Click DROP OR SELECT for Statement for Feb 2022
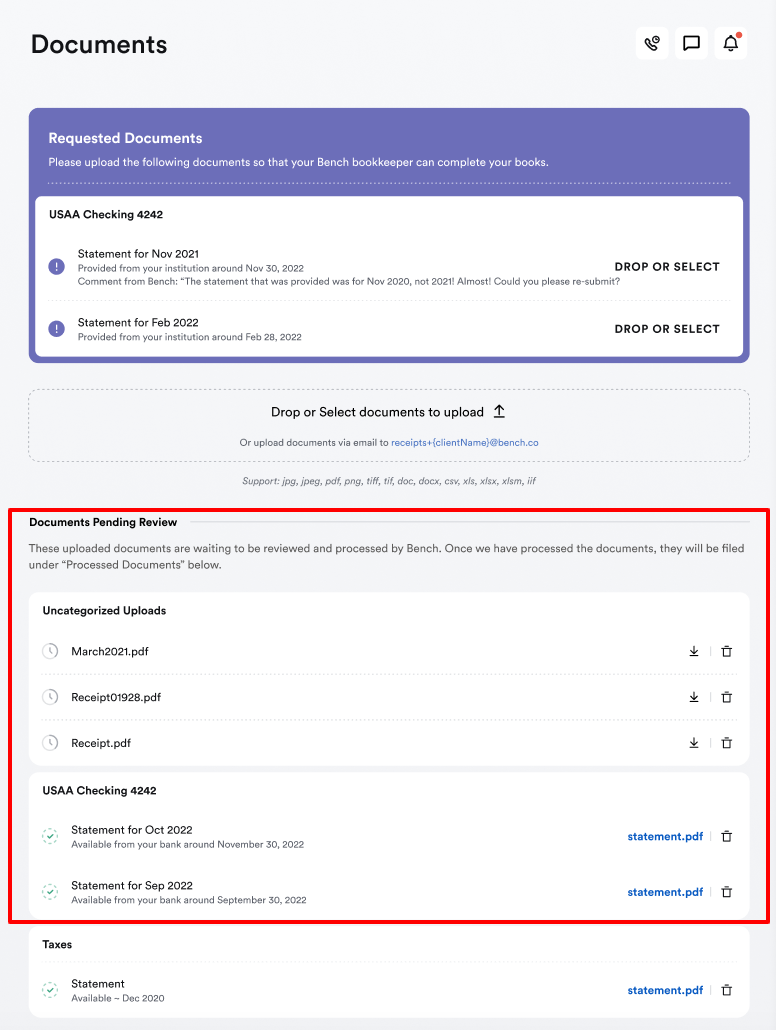 pos(667,328)
